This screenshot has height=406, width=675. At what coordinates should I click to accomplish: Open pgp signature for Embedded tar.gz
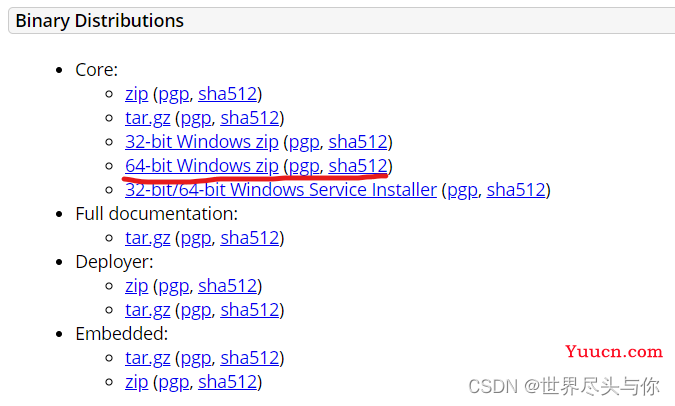[196, 359]
